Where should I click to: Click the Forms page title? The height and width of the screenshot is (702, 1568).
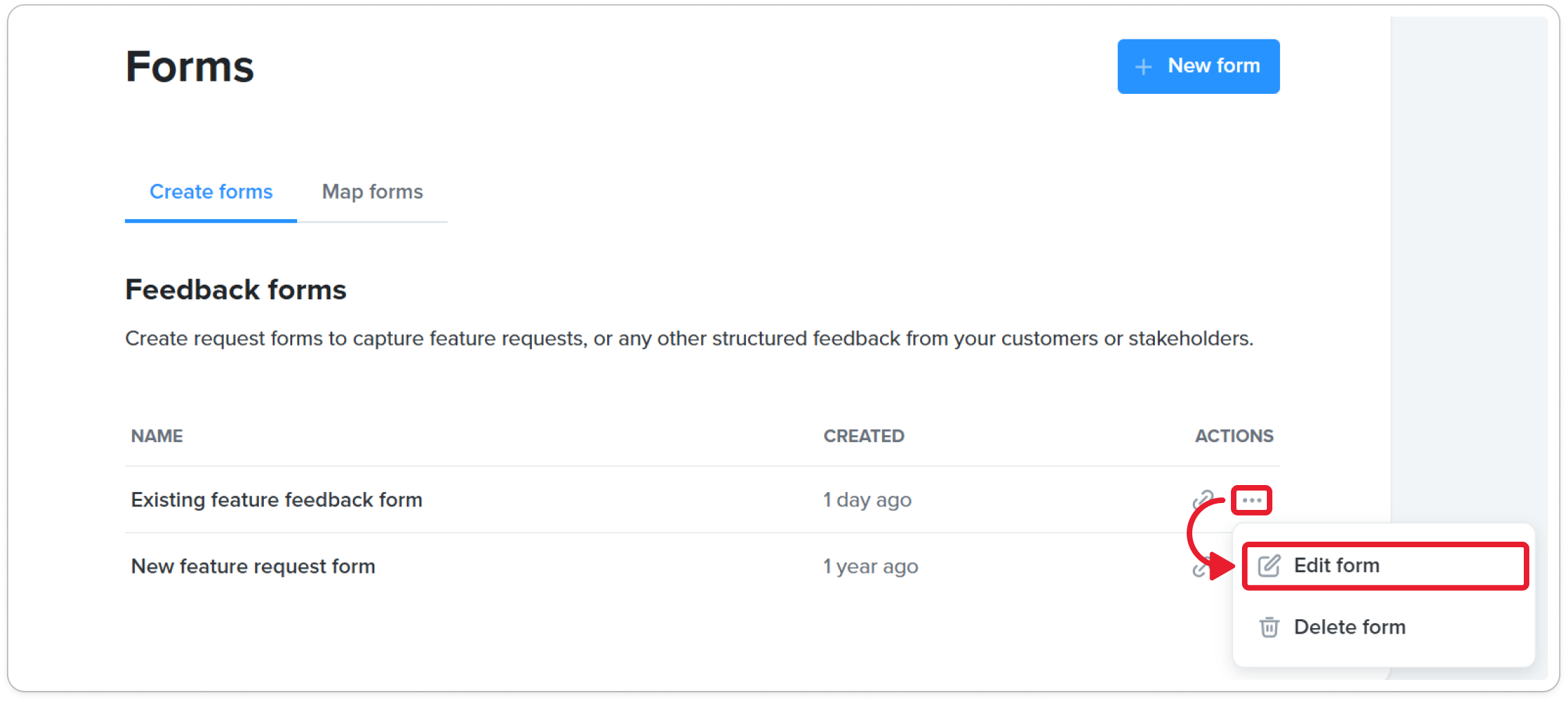pos(189,67)
